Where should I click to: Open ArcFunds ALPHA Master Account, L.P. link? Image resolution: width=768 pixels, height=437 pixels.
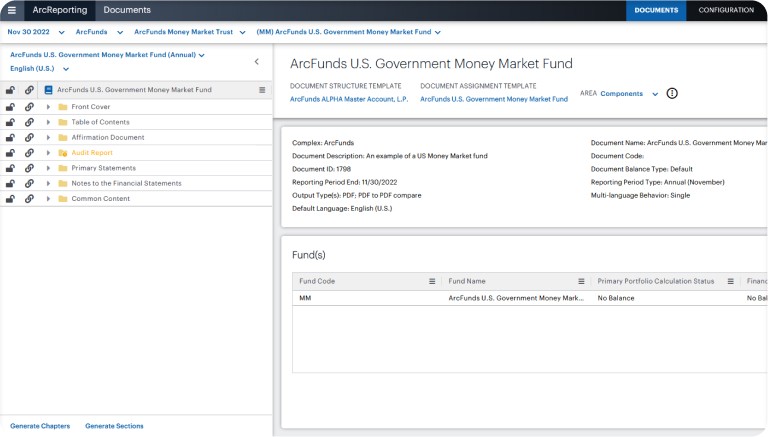[x=349, y=99]
